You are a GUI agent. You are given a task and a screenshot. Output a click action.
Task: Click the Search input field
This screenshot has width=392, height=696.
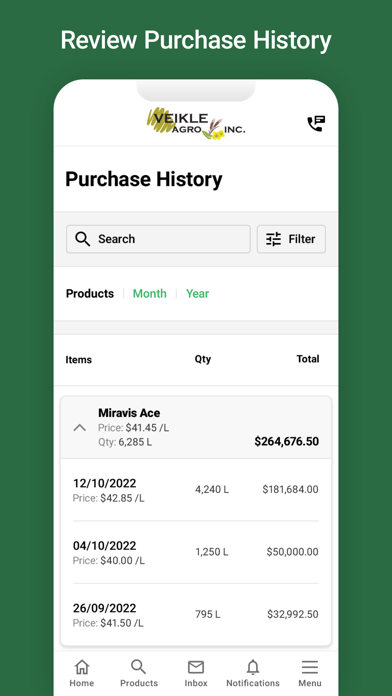click(158, 239)
